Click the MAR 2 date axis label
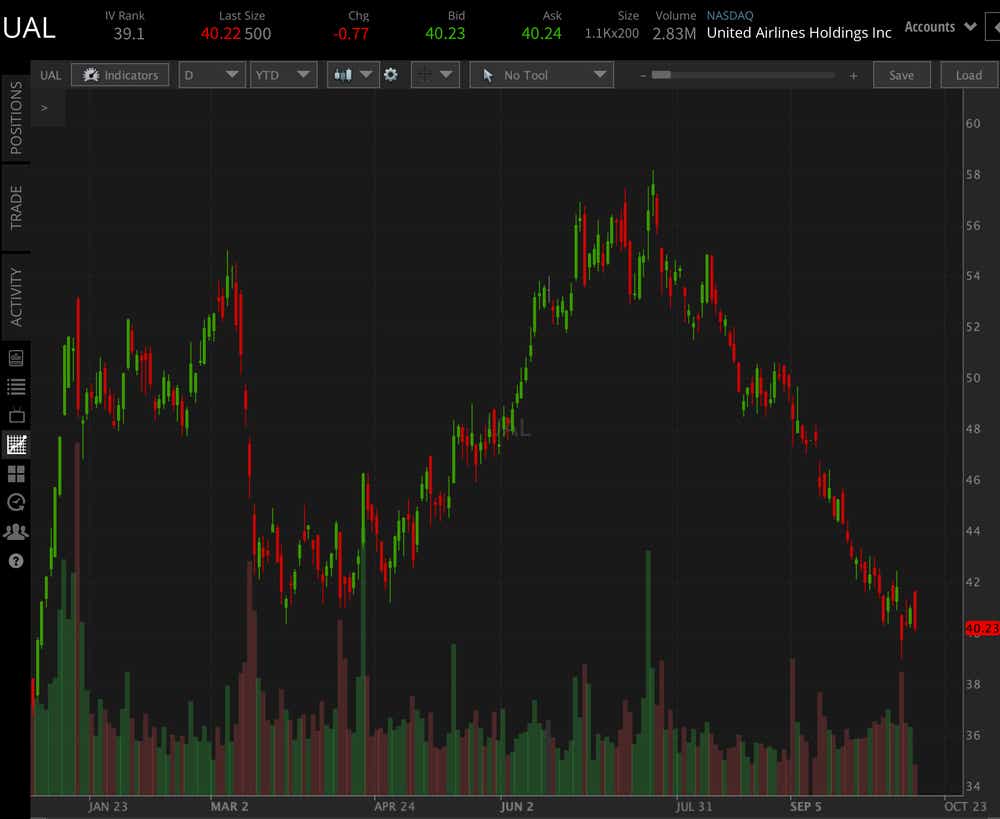The width and height of the screenshot is (1000, 819). [230, 806]
